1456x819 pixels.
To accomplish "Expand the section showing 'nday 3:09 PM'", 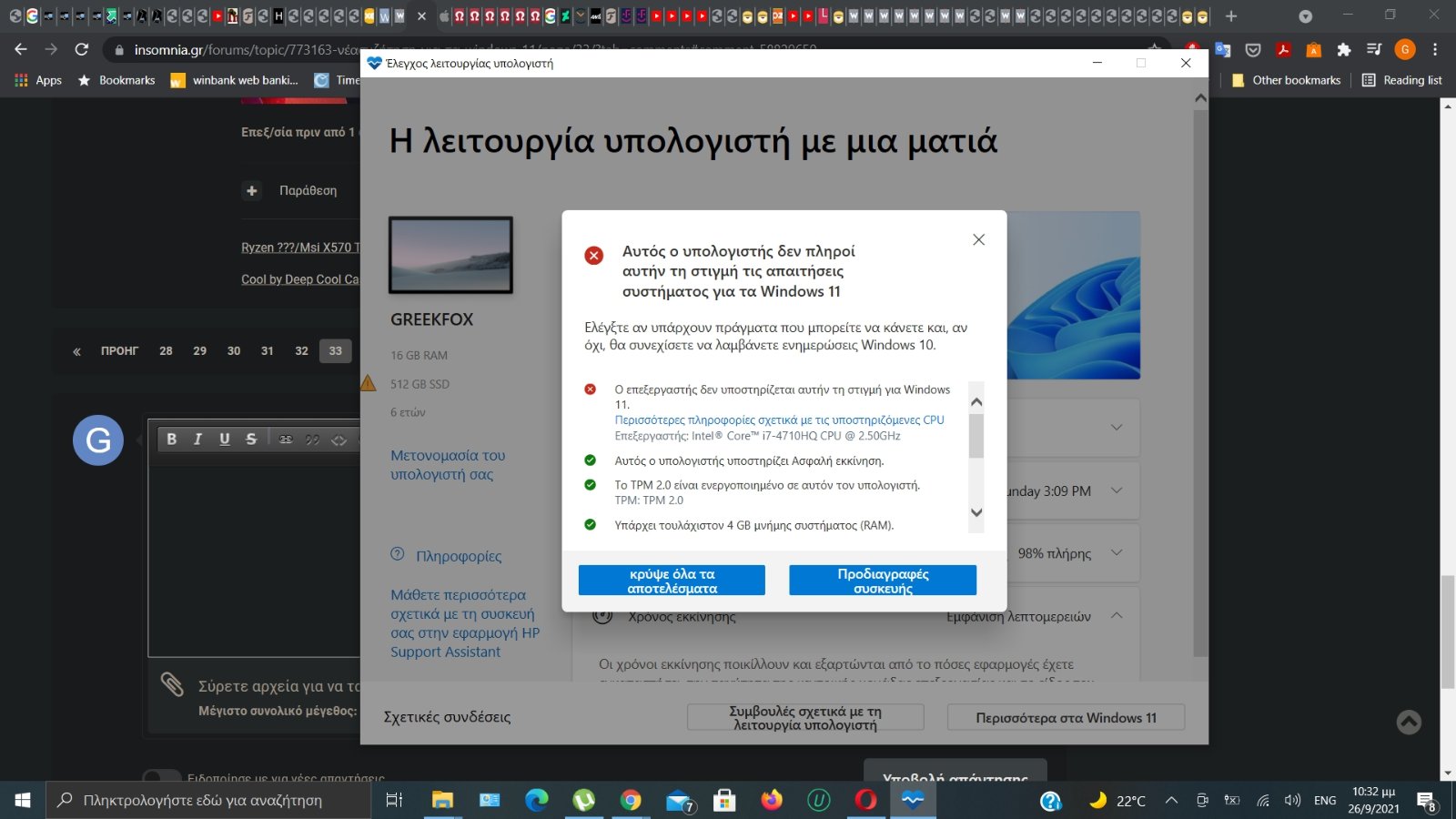I will [x=1117, y=490].
